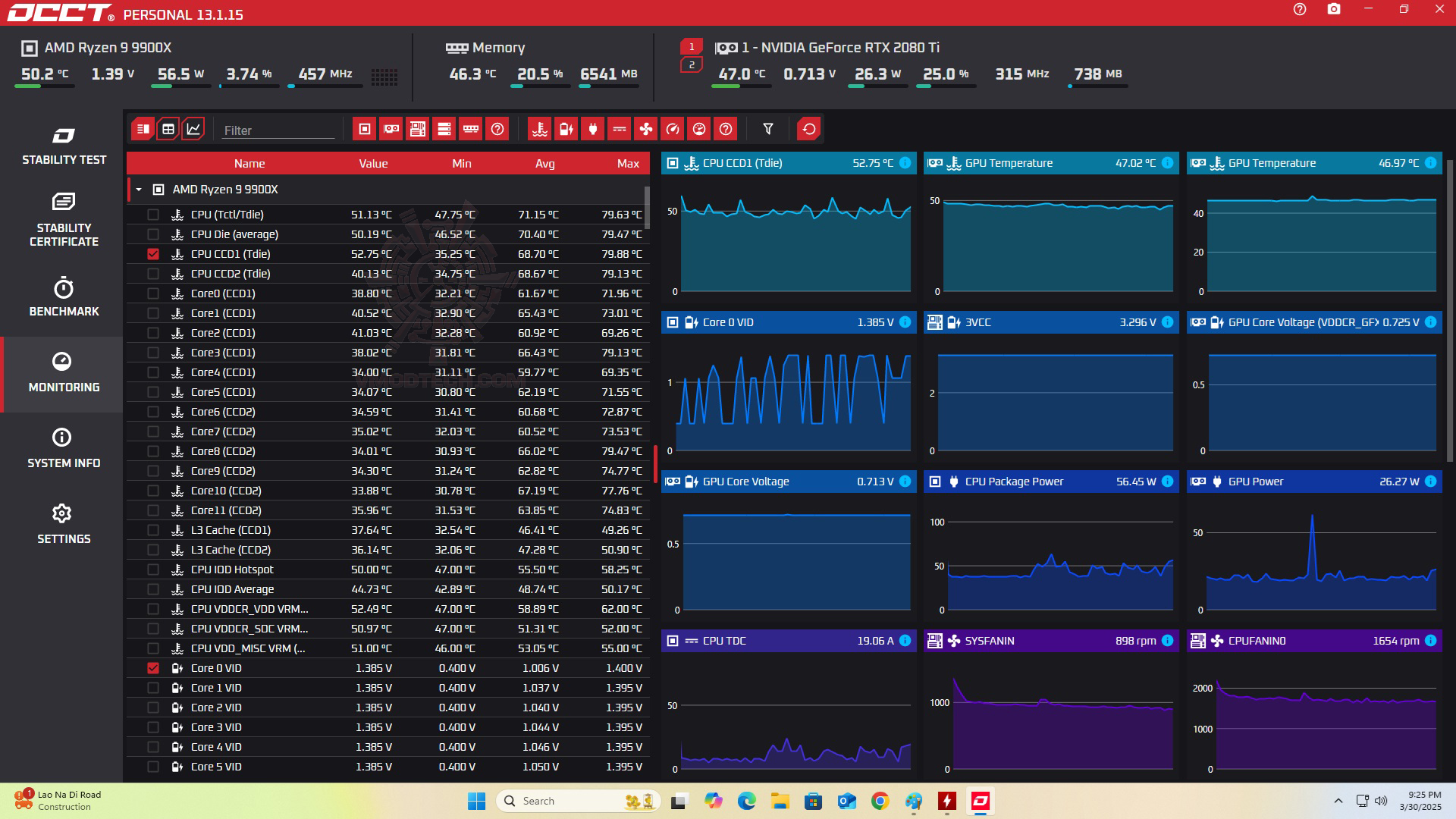Open the Stability Test section

pyautogui.click(x=64, y=146)
